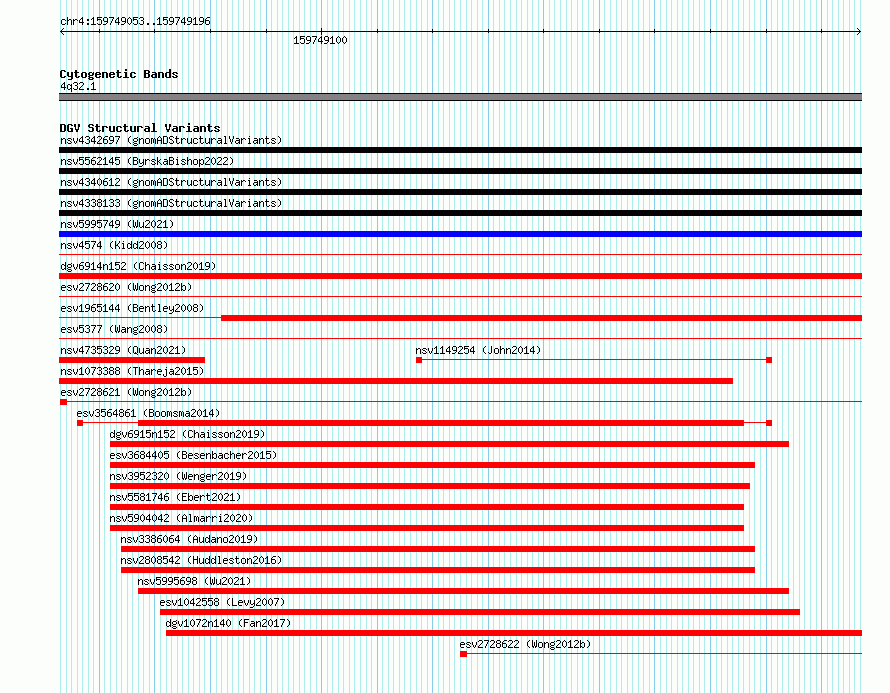Click the 159749100 ruler position label
Viewport: 890px width, 693px height.
pyautogui.click(x=320, y=40)
